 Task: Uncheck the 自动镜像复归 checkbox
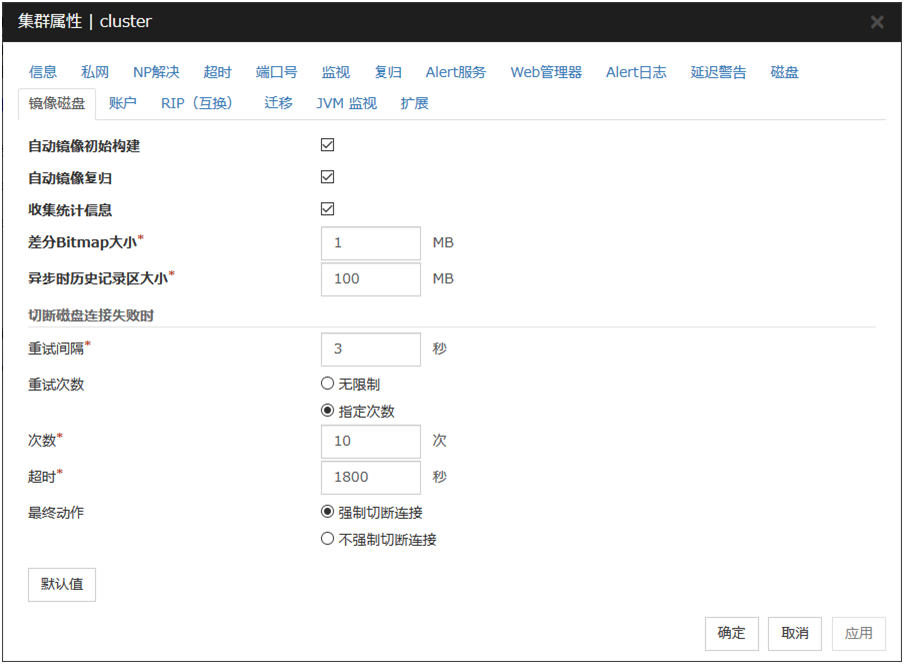(327, 177)
